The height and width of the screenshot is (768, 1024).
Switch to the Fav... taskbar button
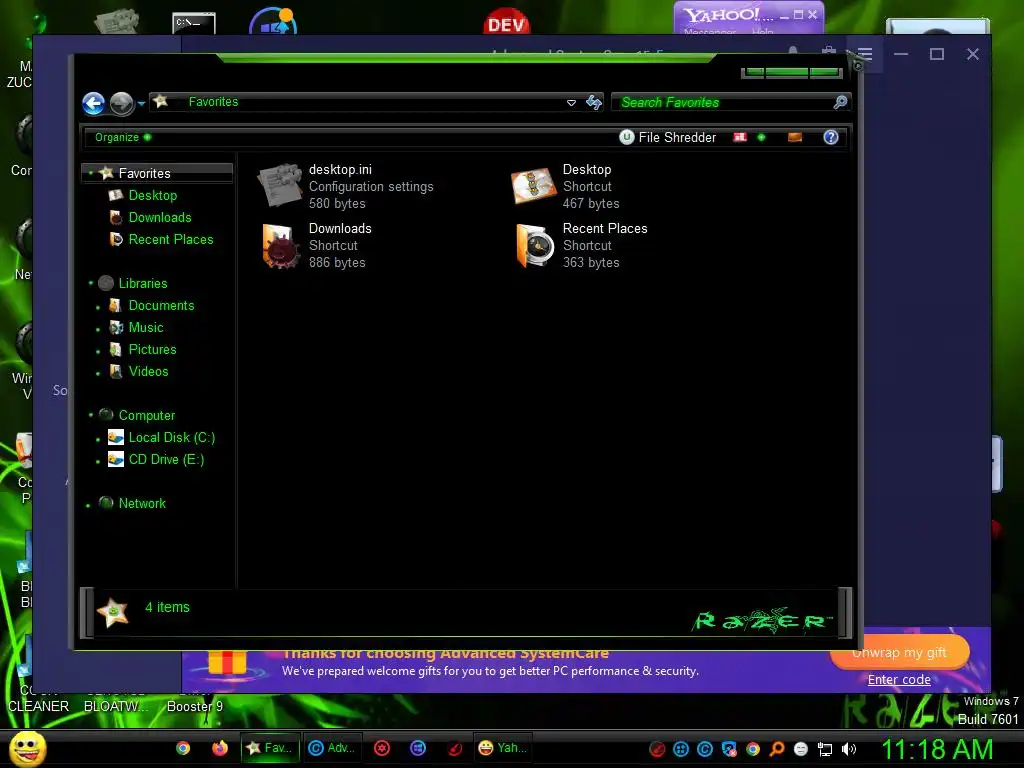pos(270,748)
